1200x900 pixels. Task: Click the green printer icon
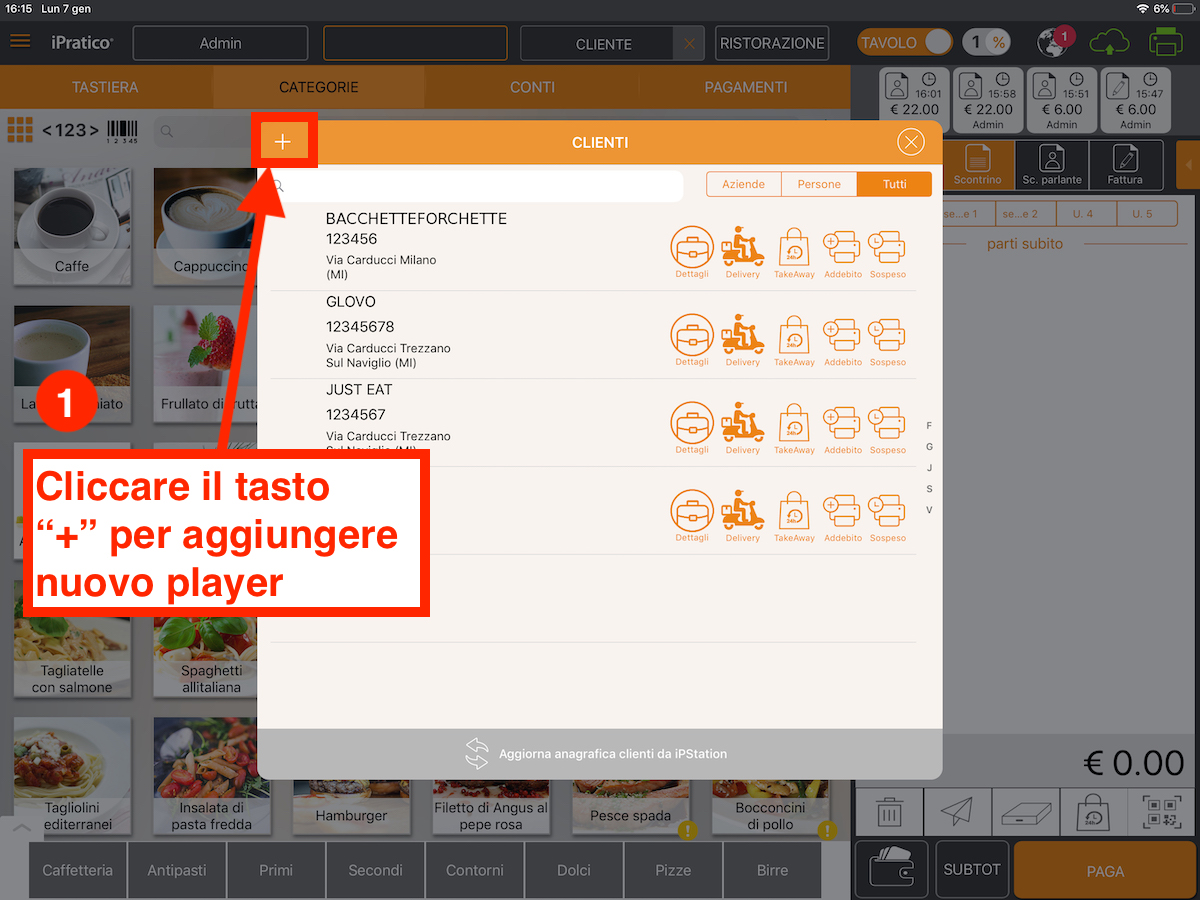[1166, 43]
